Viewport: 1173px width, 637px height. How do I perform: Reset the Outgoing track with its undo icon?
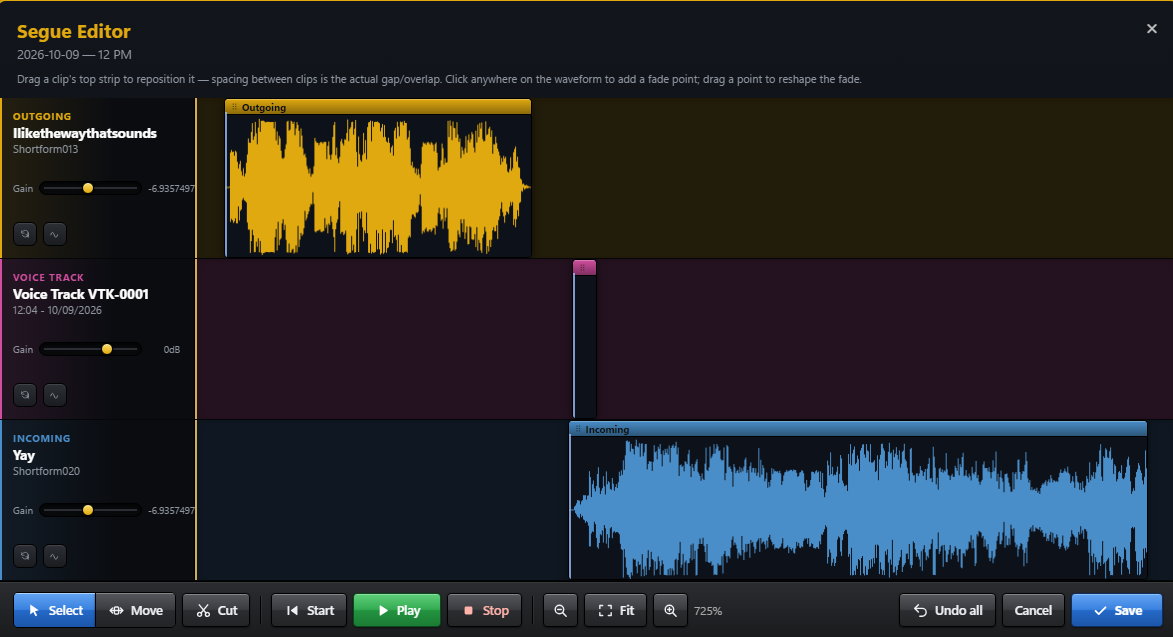(x=25, y=234)
